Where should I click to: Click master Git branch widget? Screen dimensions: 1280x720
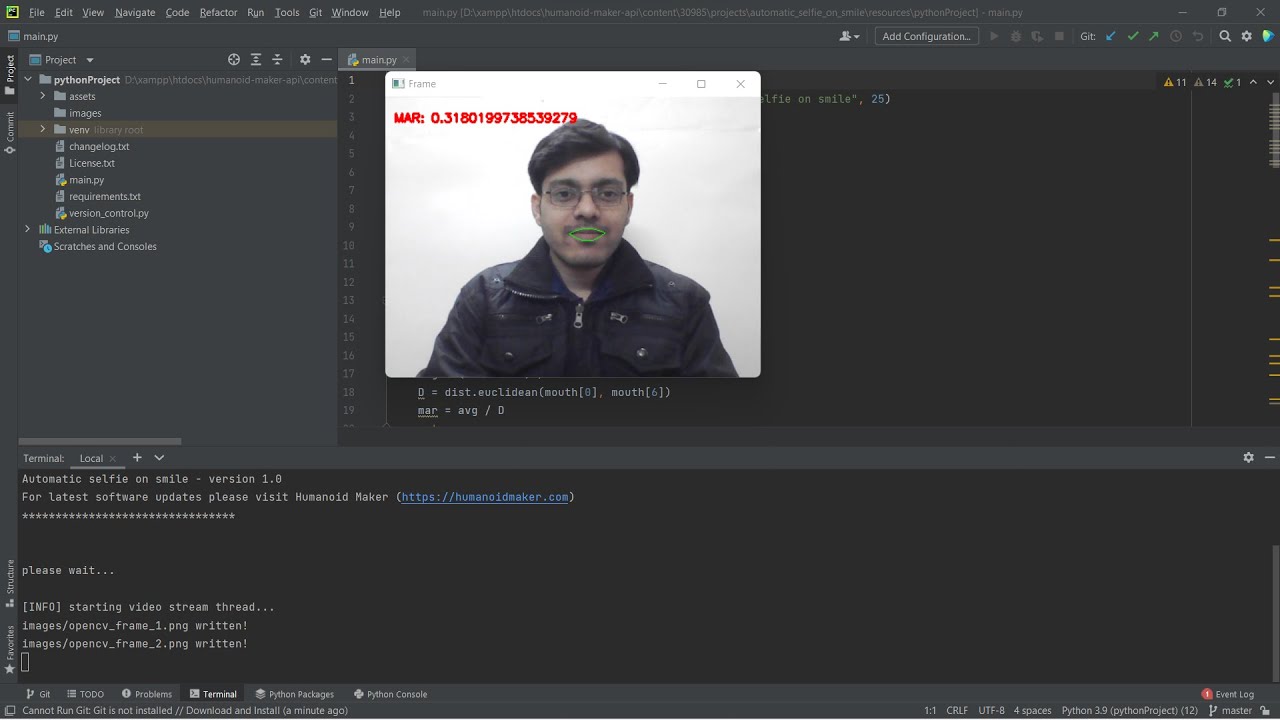coord(1230,711)
